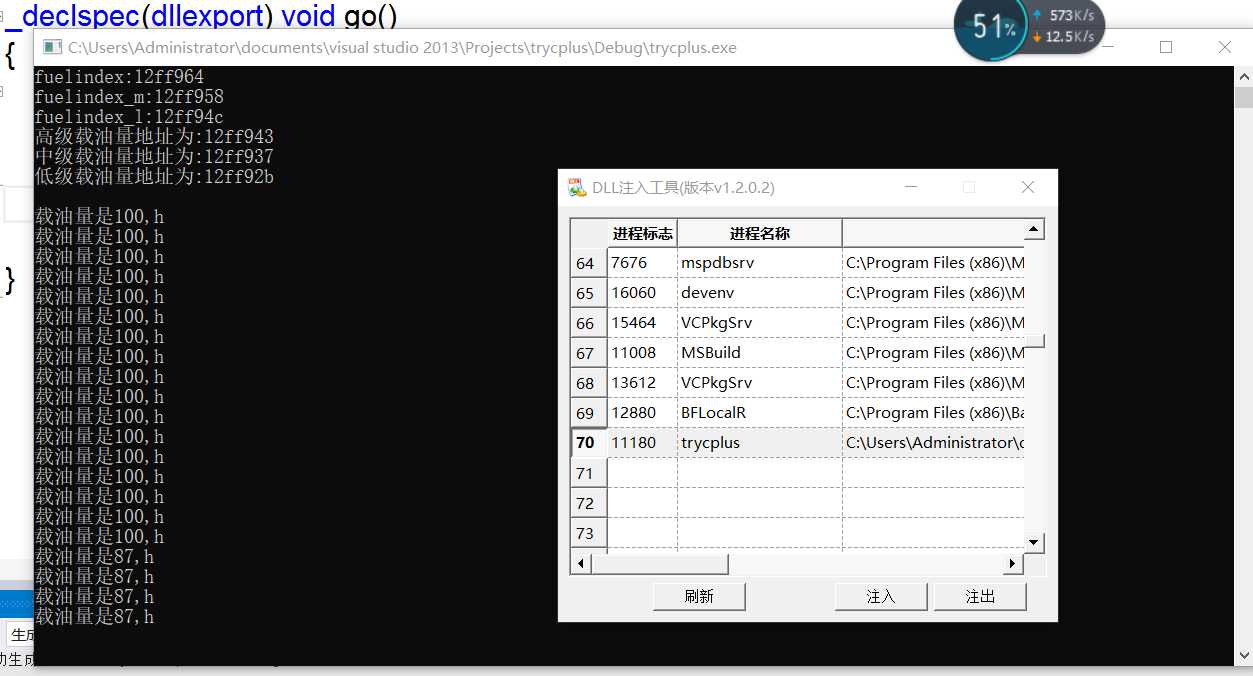Select the BFLocalR process name cell
This screenshot has height=676, width=1253.
point(759,413)
